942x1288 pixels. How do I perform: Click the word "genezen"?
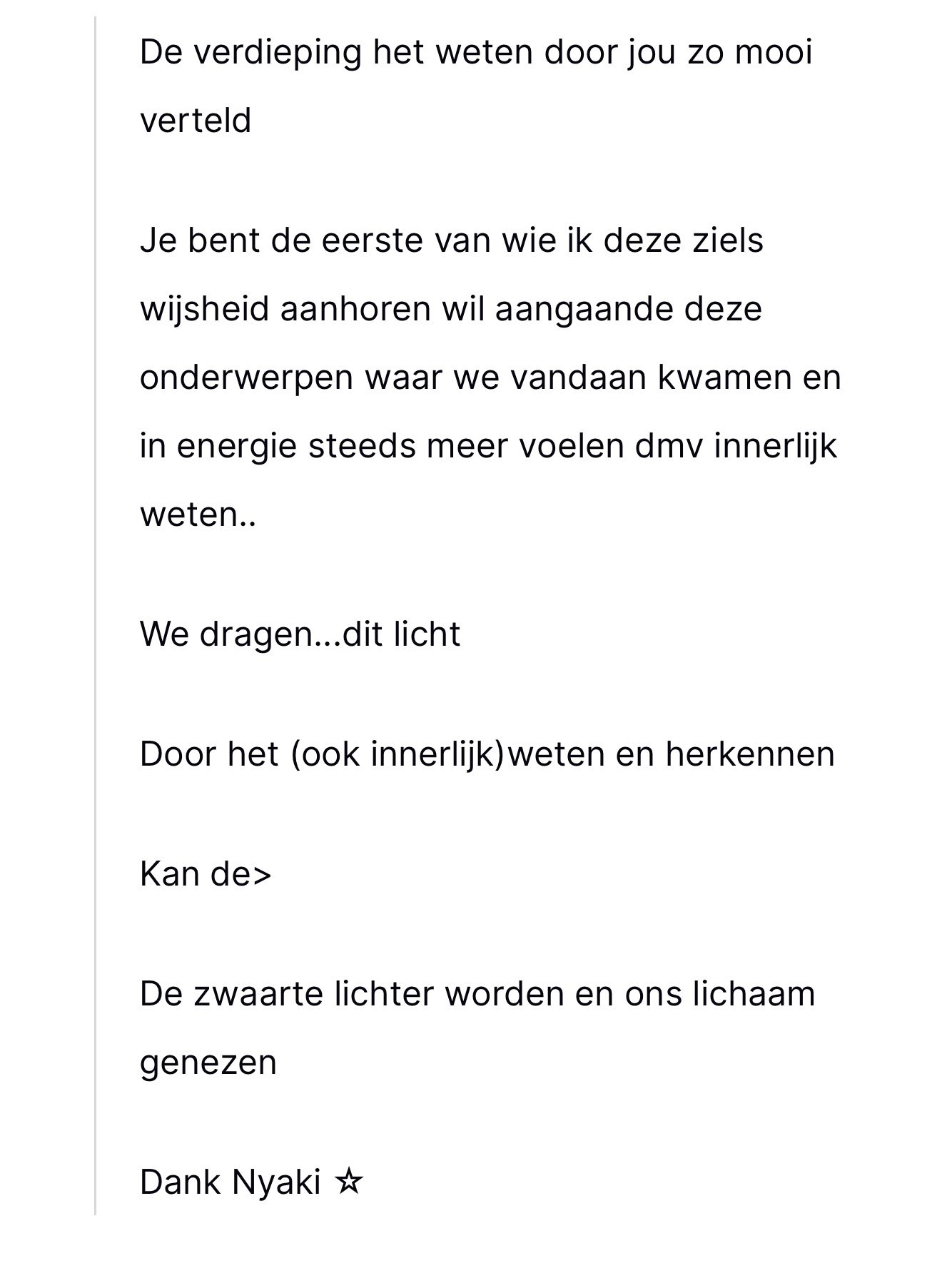pyautogui.click(x=208, y=1062)
